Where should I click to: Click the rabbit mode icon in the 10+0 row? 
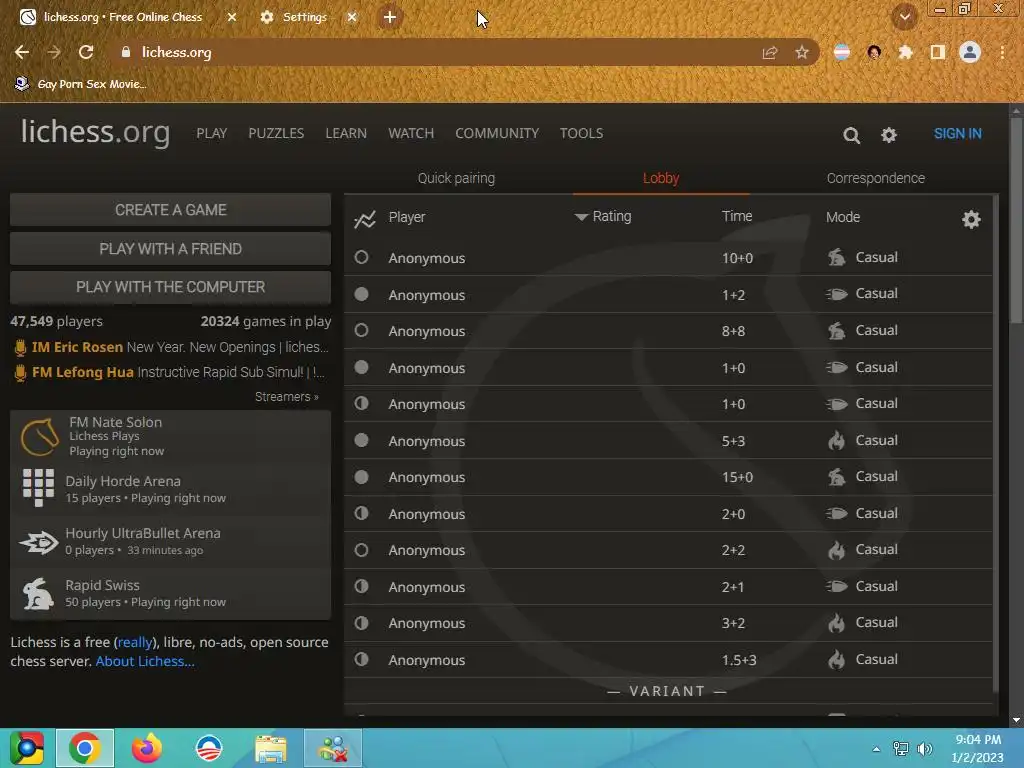tap(837, 257)
